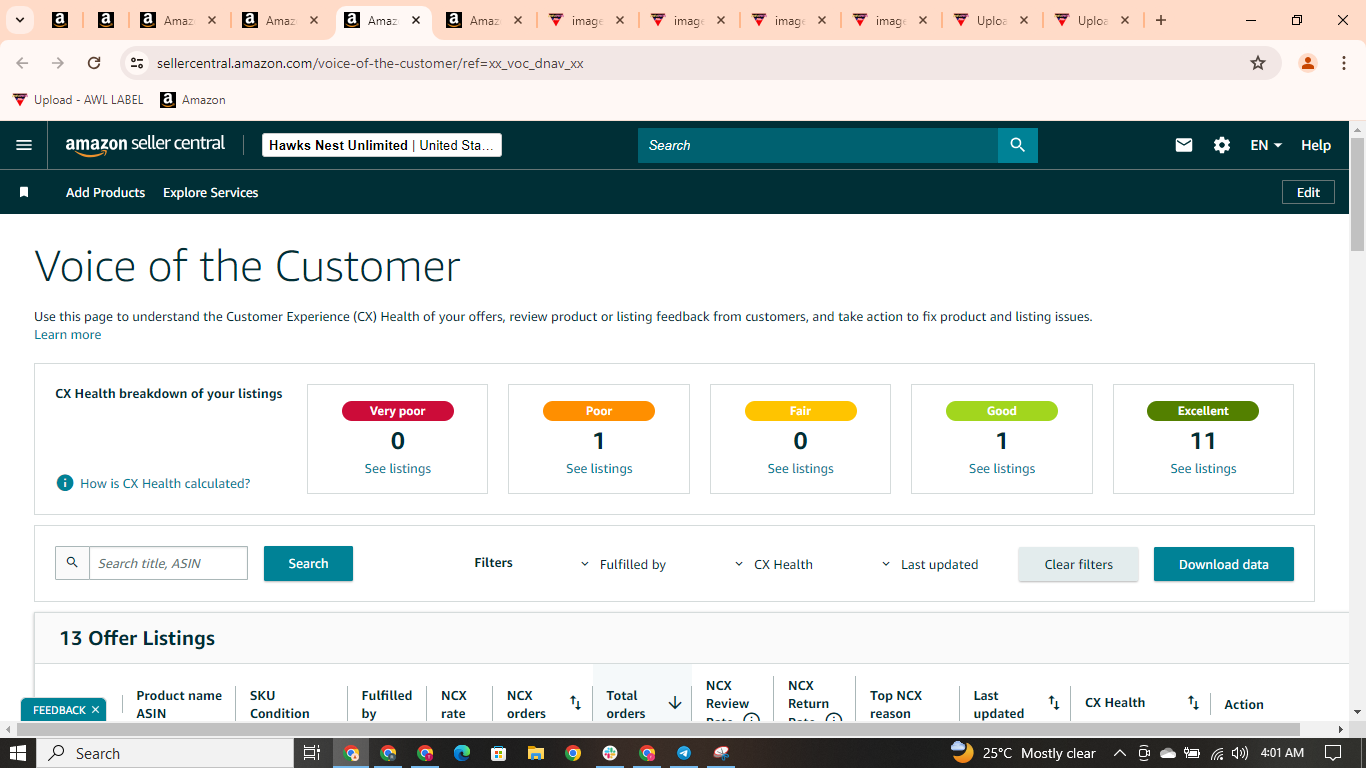This screenshot has width=1366, height=768.
Task: Sort by Last updated arrows
Action: click(1054, 703)
